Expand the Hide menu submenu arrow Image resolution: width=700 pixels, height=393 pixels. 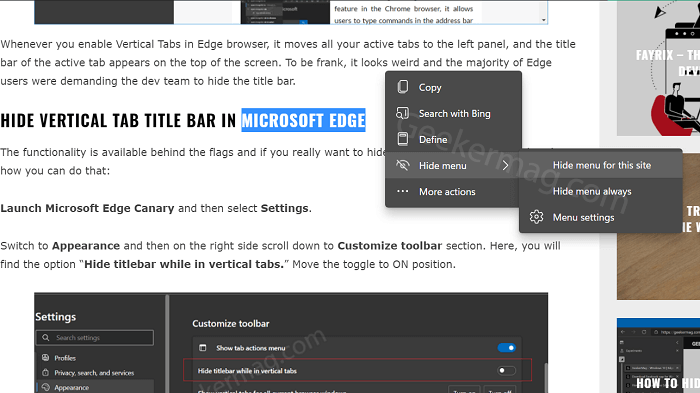coord(505,165)
